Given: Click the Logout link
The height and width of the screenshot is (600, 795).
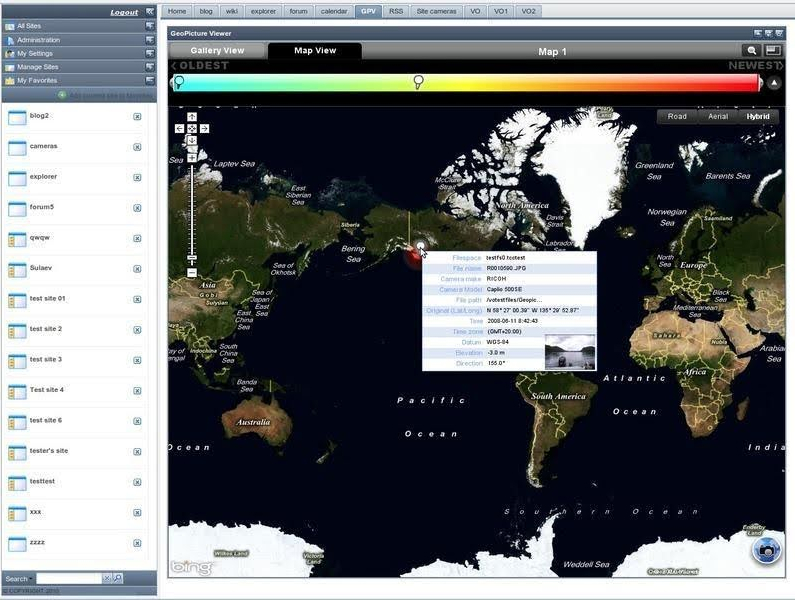Looking at the screenshot, I should [124, 12].
